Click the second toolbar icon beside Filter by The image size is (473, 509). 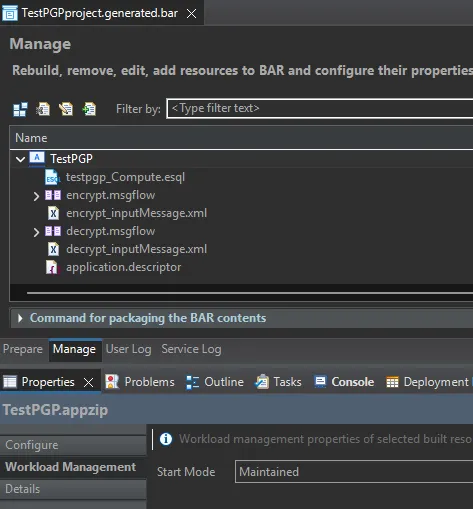click(43, 109)
